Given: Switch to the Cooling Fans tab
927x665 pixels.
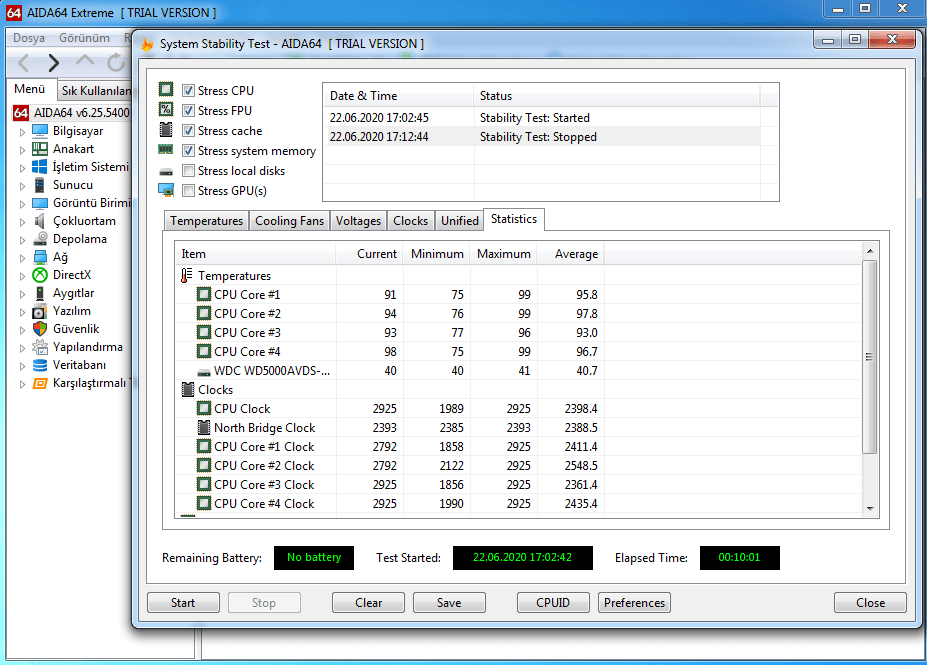Looking at the screenshot, I should [289, 220].
